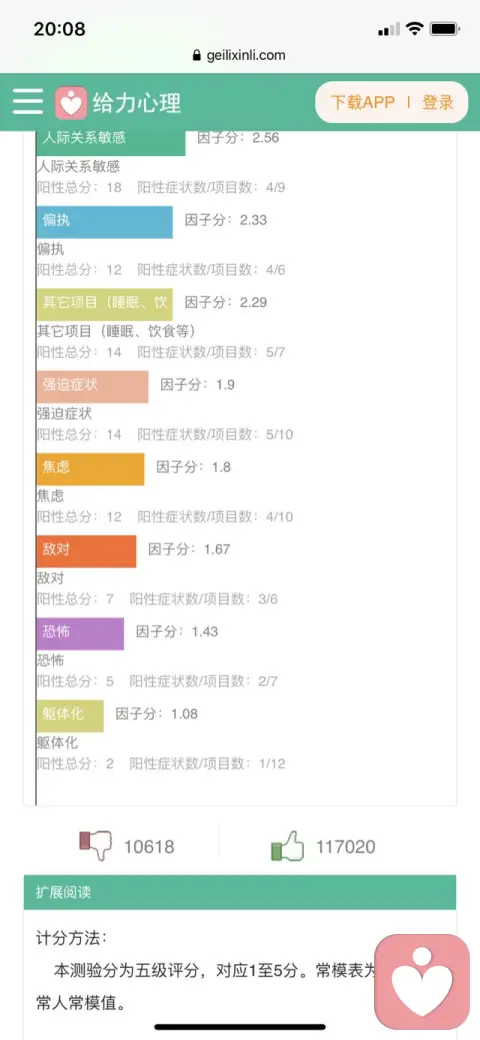This screenshot has height=1040, width=480.
Task: Select the blue 偏执 factor bar
Action: (105, 222)
